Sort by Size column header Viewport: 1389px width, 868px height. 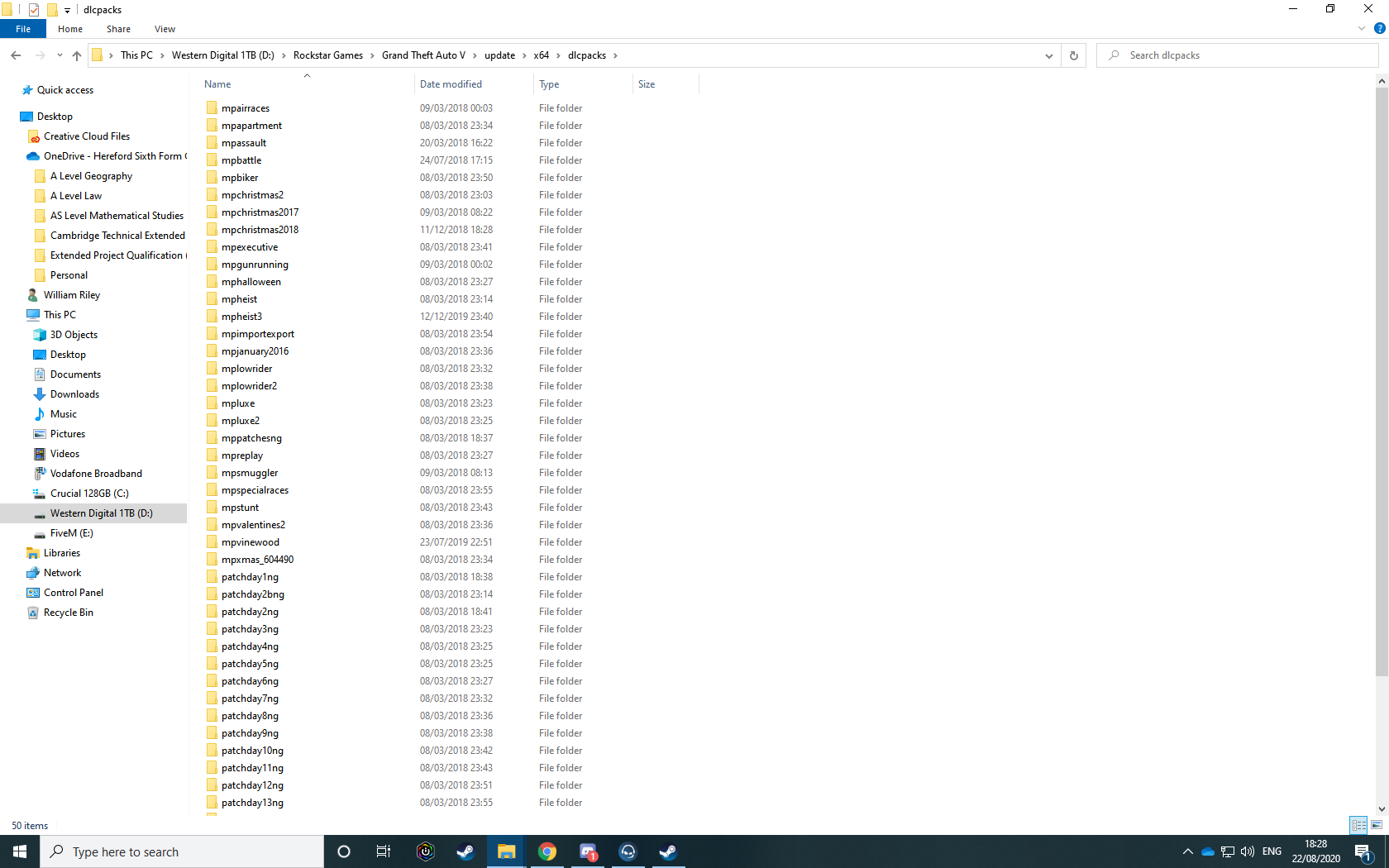[x=666, y=84]
